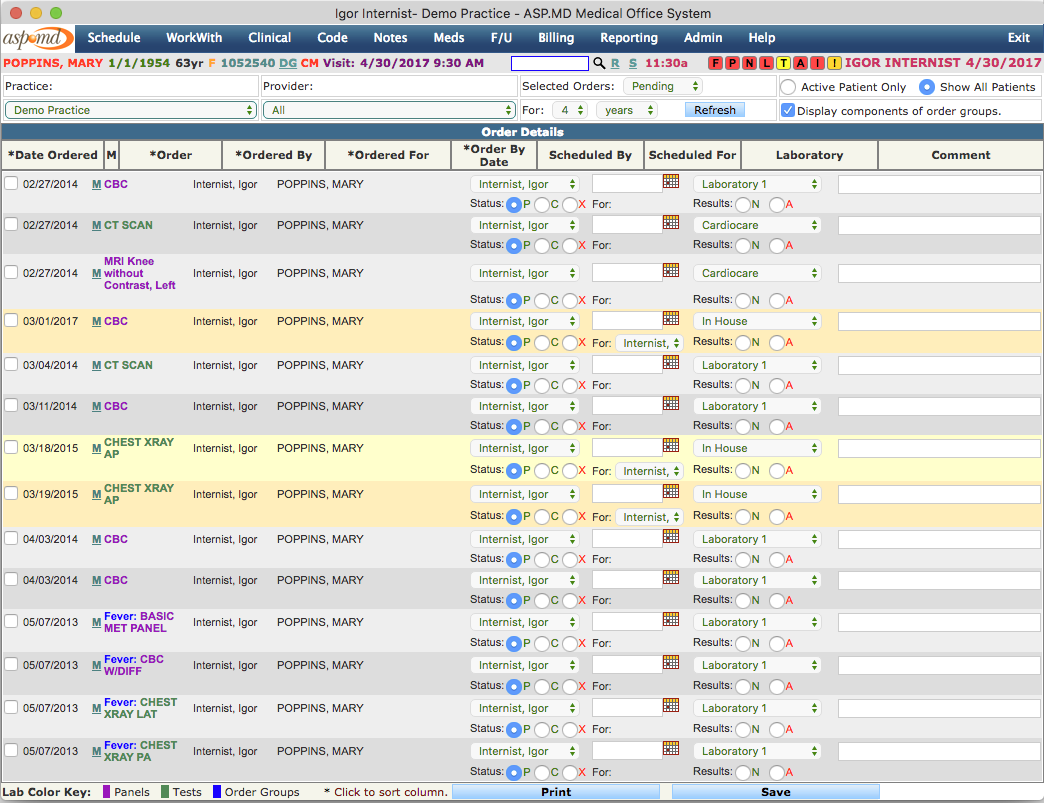Screen dimensions: 1044x803
Task: Open the WorkWith menu
Action: pos(194,38)
